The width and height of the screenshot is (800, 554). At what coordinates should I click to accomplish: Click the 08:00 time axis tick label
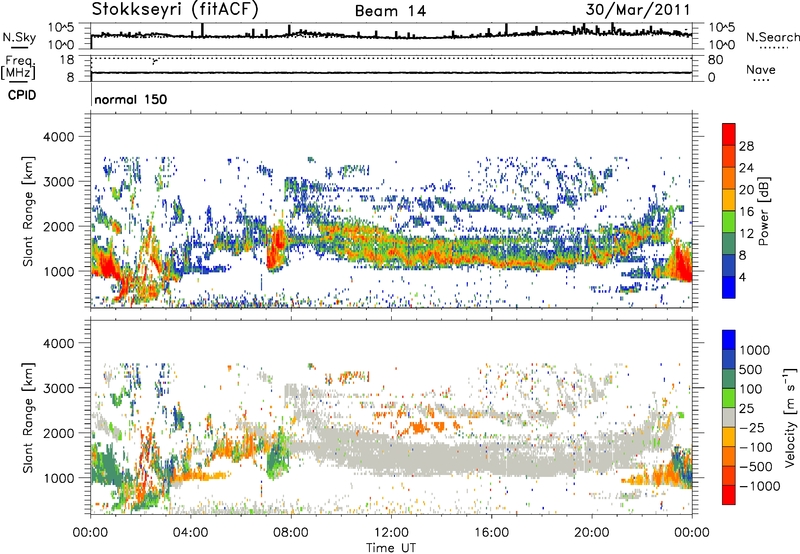(x=290, y=533)
